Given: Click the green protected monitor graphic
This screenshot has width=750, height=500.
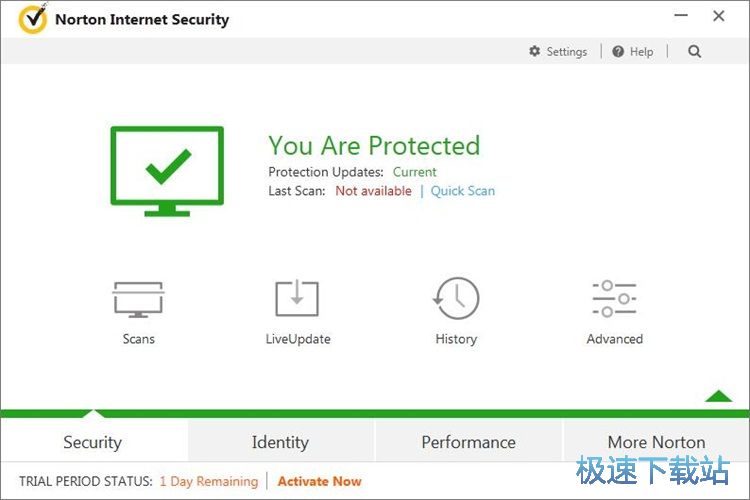Looking at the screenshot, I should point(166,170).
